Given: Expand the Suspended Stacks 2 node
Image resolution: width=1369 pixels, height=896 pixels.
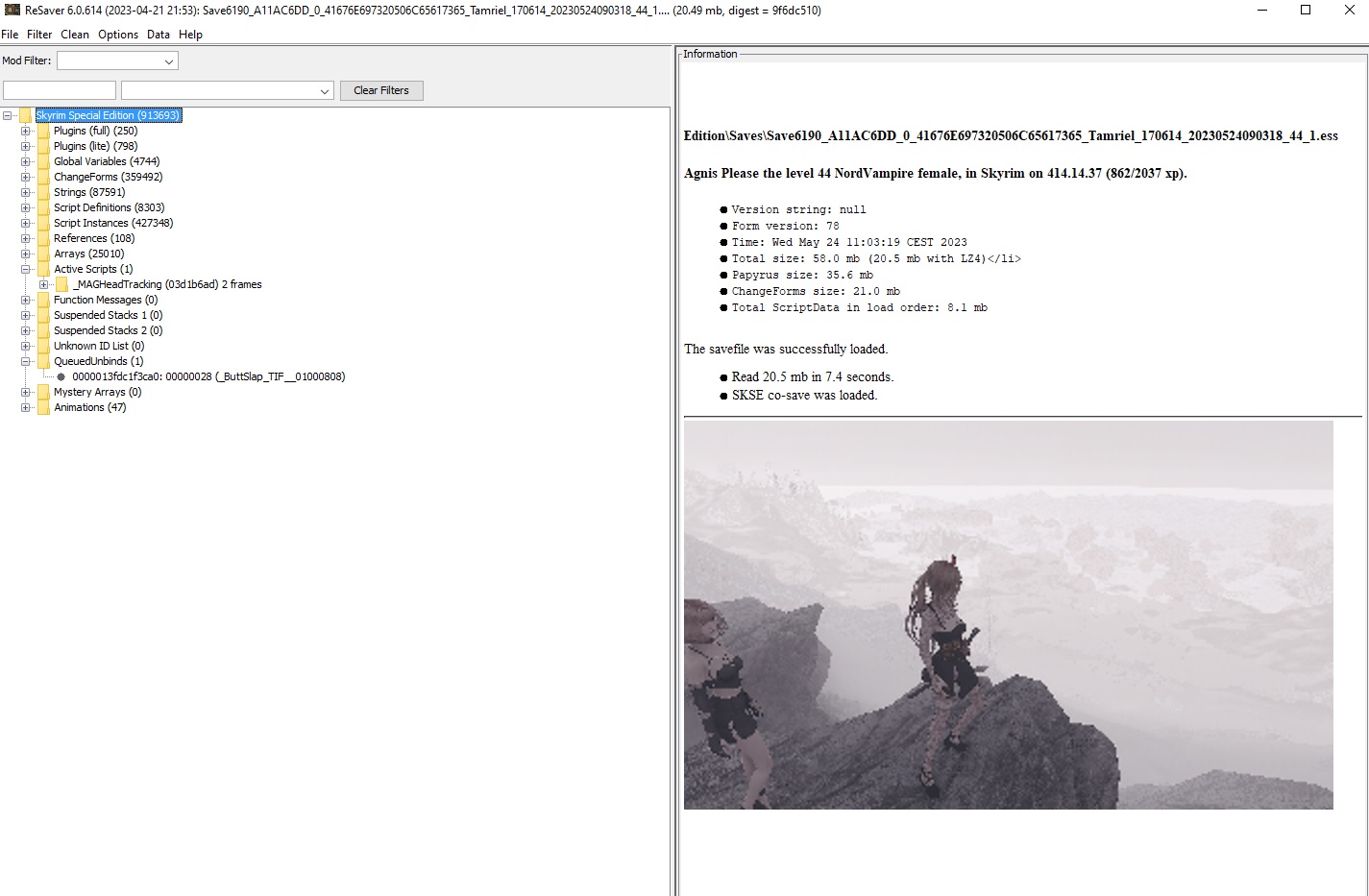Looking at the screenshot, I should [x=26, y=330].
